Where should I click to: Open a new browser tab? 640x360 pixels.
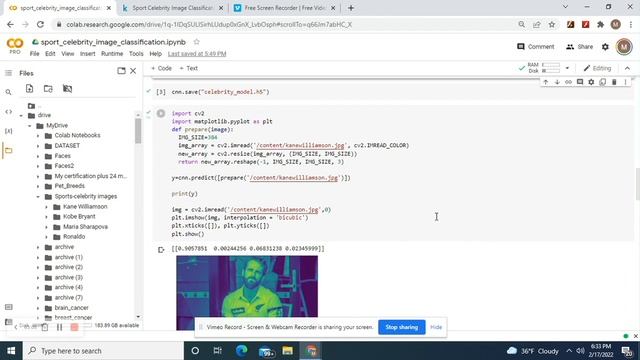coord(351,8)
